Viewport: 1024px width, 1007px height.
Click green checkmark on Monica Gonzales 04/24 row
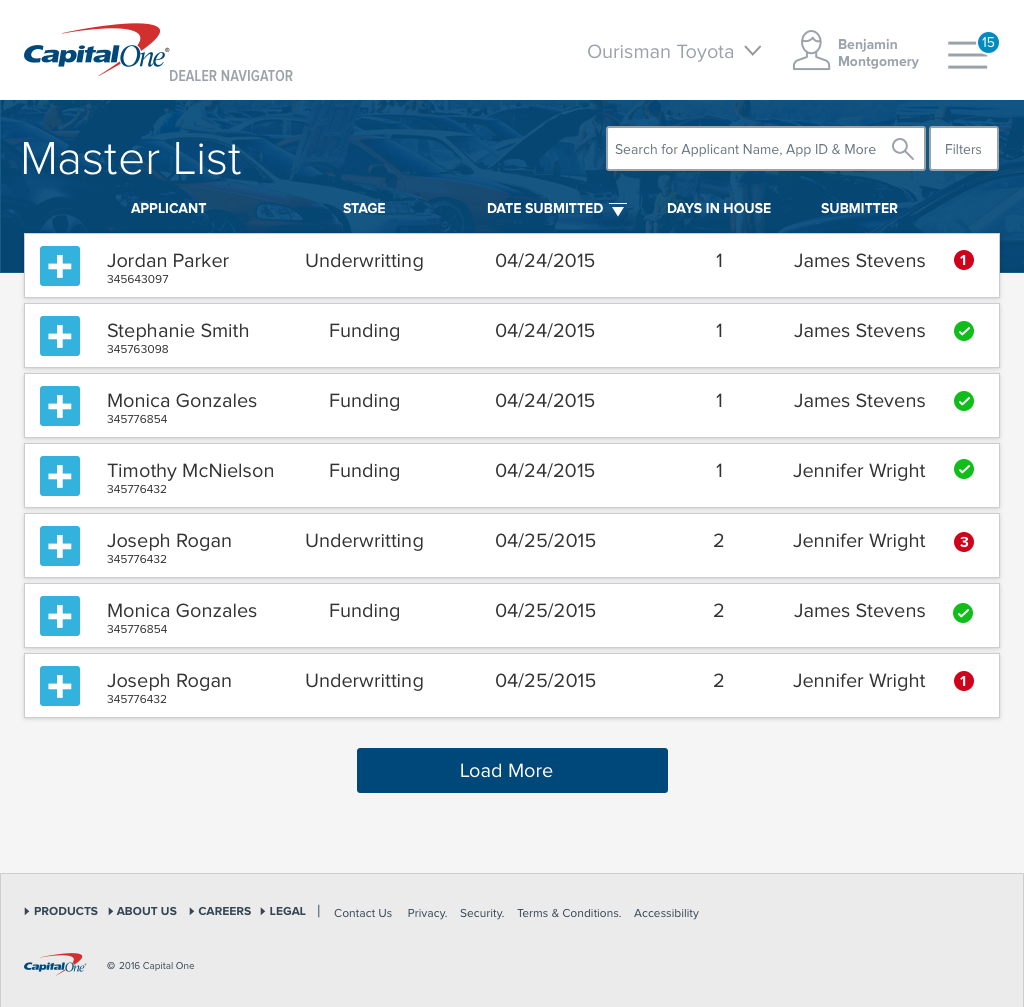click(x=963, y=400)
